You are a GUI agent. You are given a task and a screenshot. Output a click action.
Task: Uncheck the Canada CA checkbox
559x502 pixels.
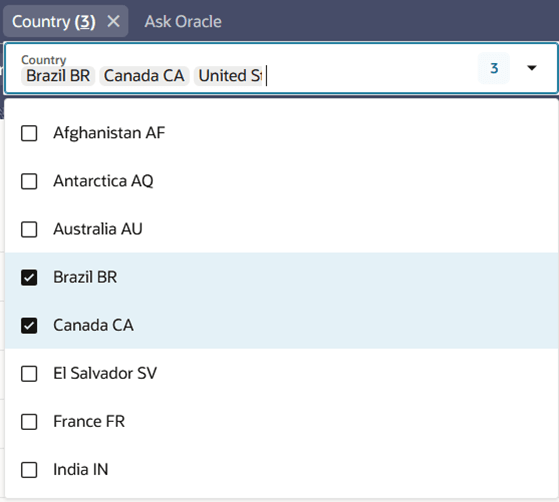(x=29, y=326)
